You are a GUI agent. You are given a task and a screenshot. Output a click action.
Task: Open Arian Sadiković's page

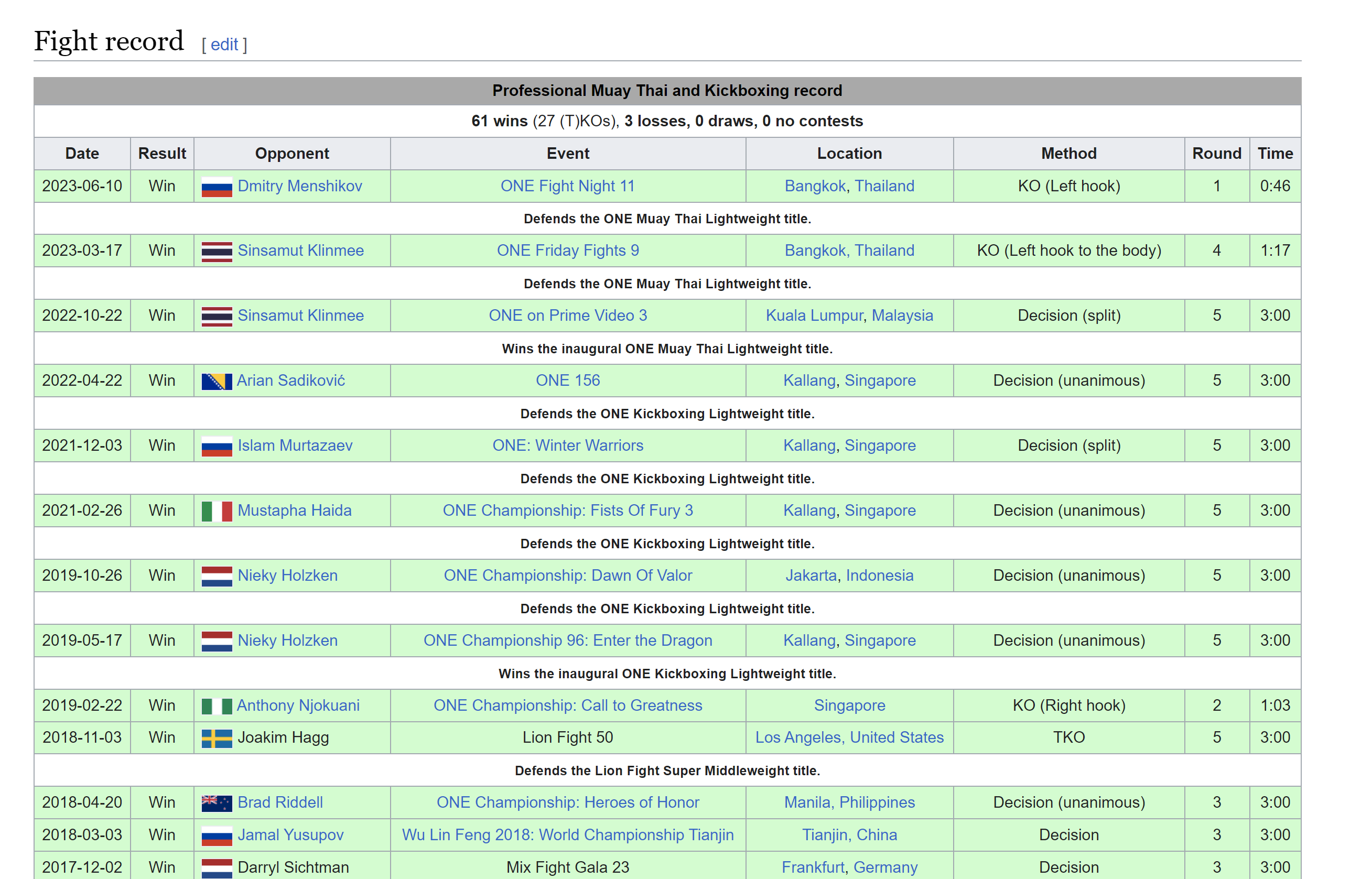(290, 381)
